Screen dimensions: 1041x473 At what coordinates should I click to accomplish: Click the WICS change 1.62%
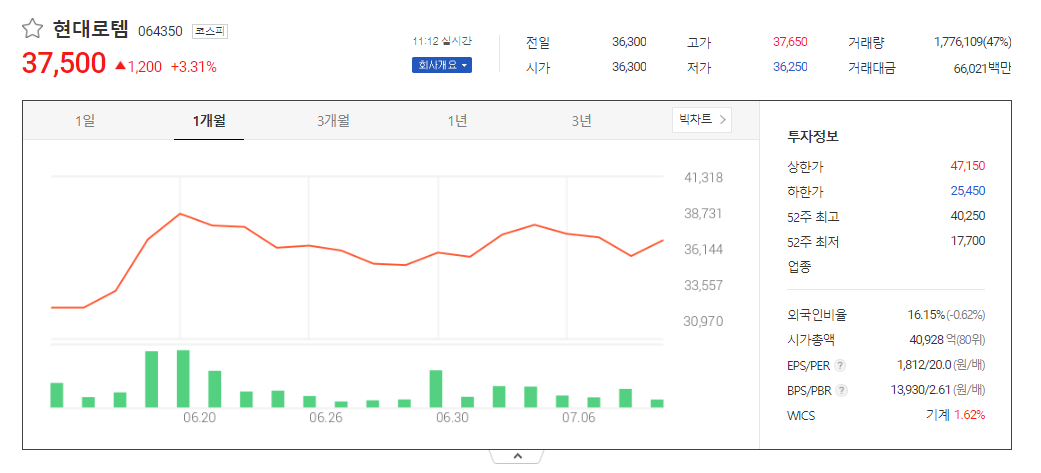click(x=970, y=416)
